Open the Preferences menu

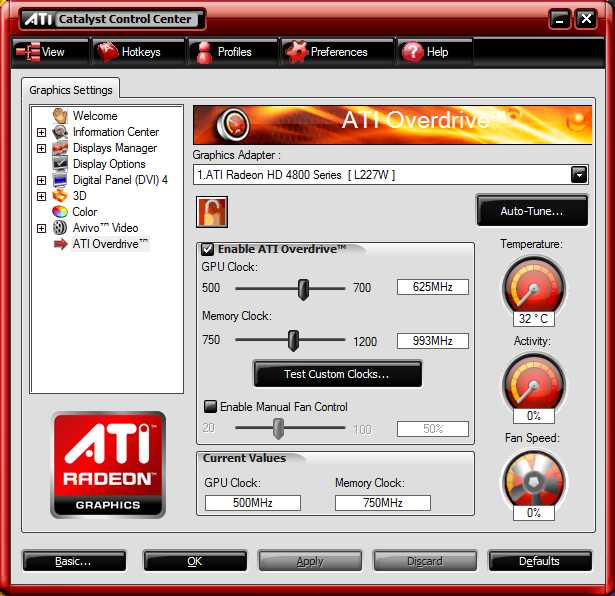pyautogui.click(x=337, y=52)
